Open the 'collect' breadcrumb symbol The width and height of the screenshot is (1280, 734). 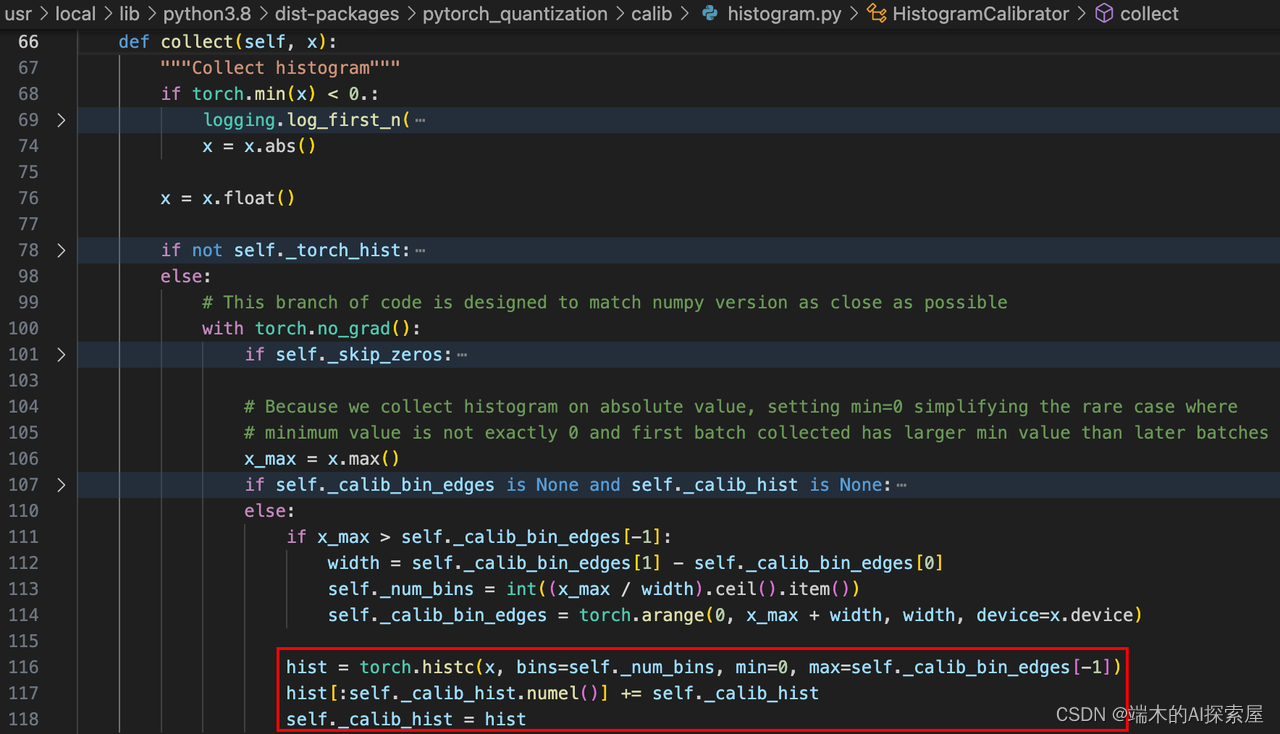click(1149, 14)
